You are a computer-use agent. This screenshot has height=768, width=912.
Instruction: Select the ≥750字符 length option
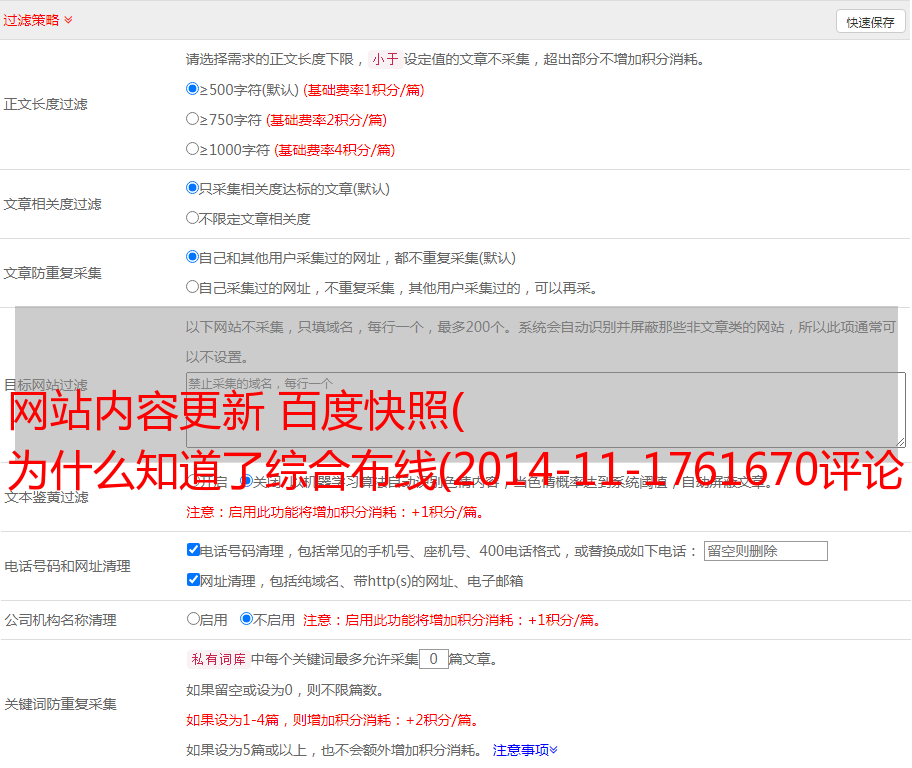click(x=192, y=119)
